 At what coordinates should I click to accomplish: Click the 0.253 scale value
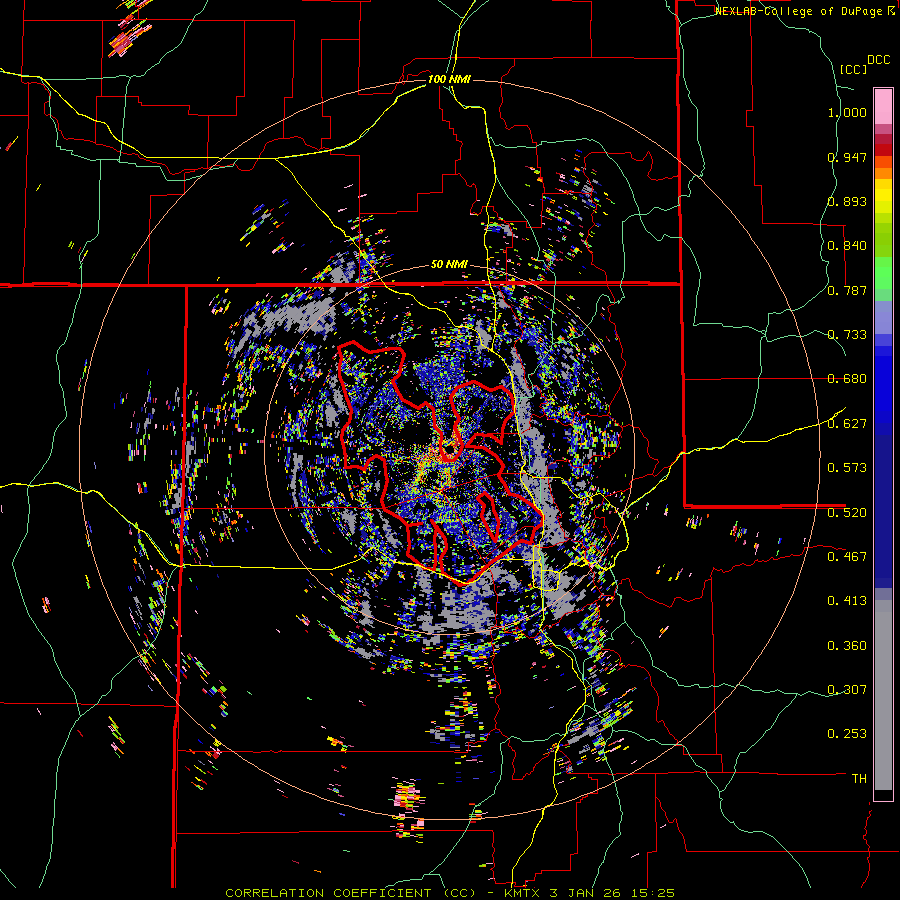pos(847,734)
